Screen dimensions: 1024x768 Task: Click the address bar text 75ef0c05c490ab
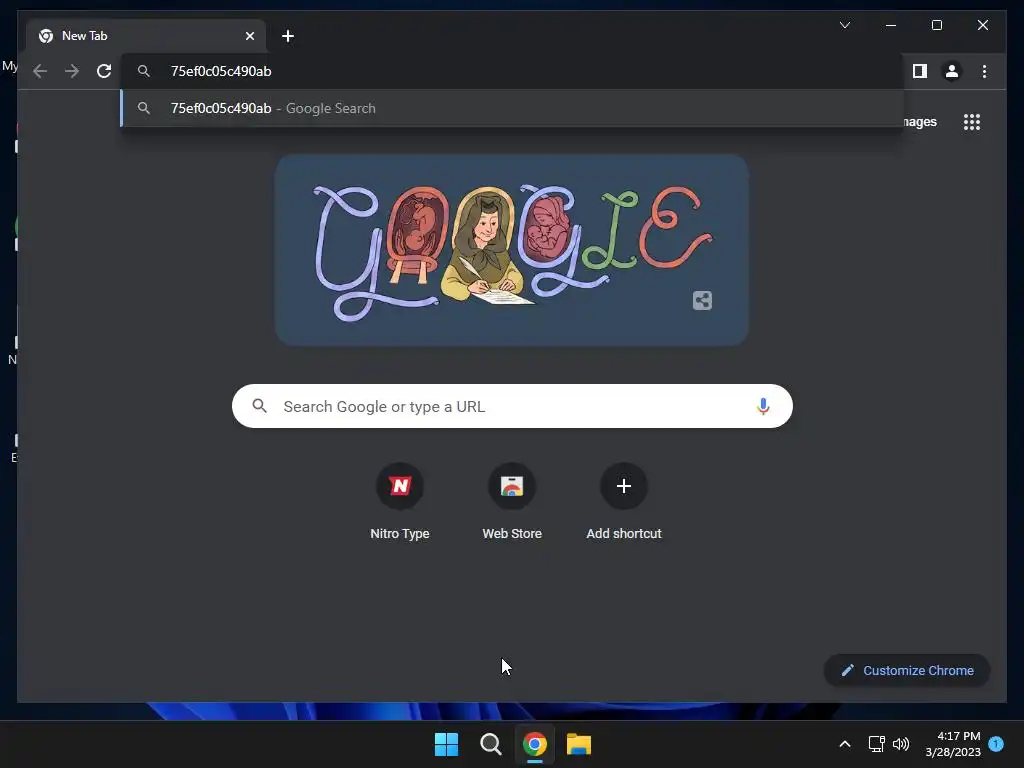click(x=221, y=71)
